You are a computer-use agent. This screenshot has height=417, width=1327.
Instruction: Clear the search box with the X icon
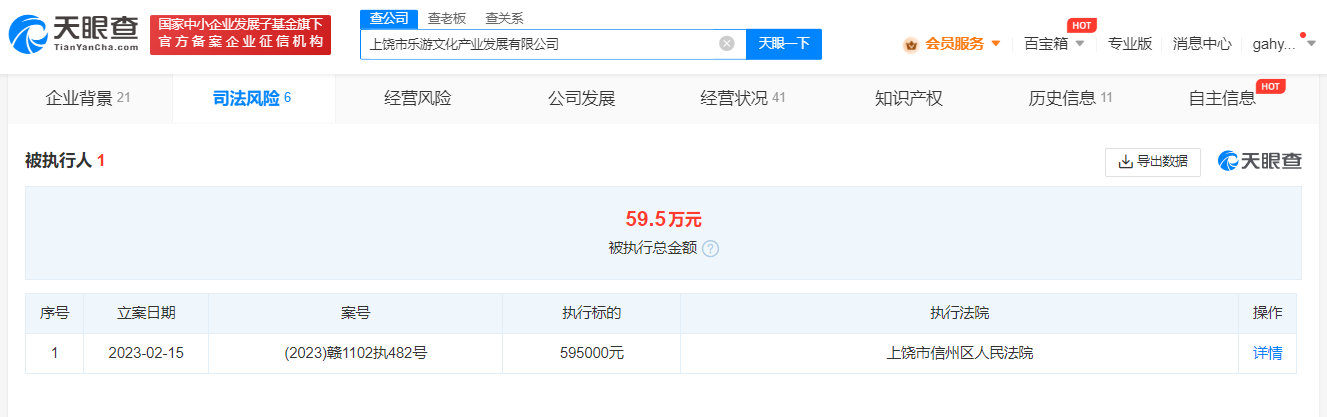click(727, 43)
